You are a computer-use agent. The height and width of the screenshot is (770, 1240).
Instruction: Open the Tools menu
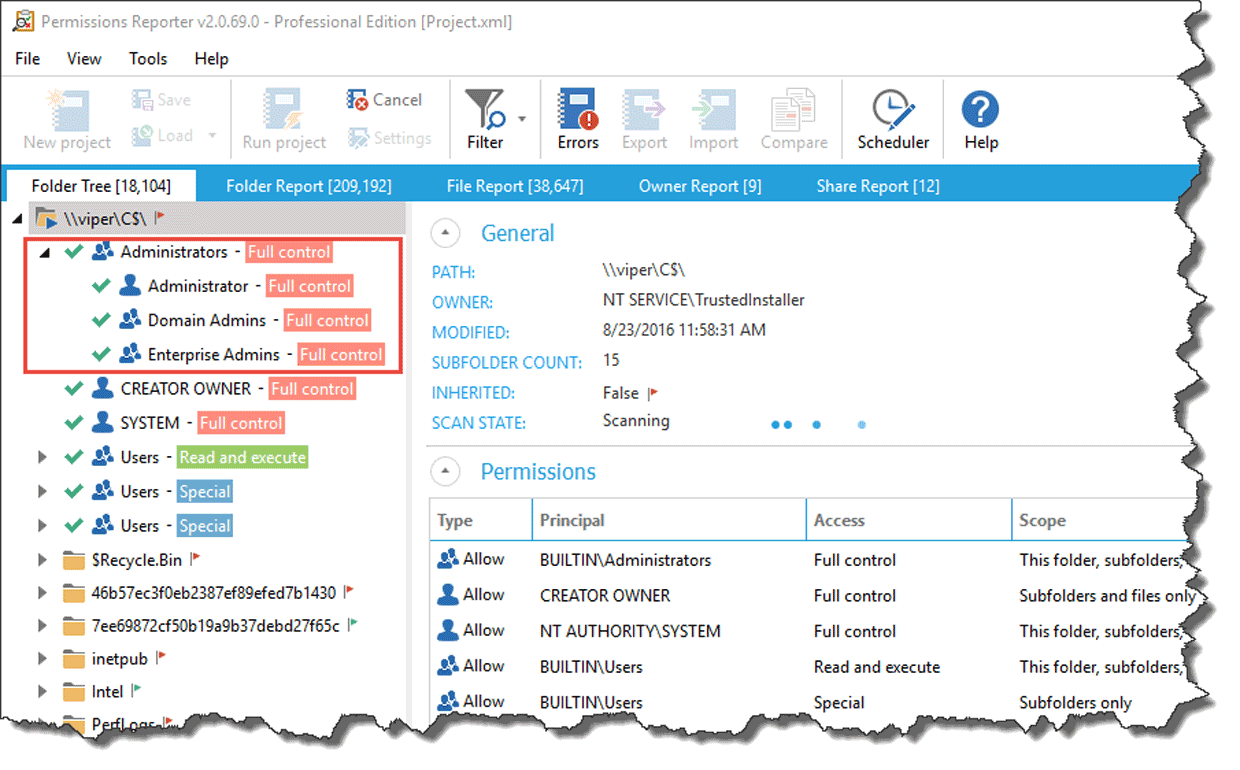tap(148, 59)
